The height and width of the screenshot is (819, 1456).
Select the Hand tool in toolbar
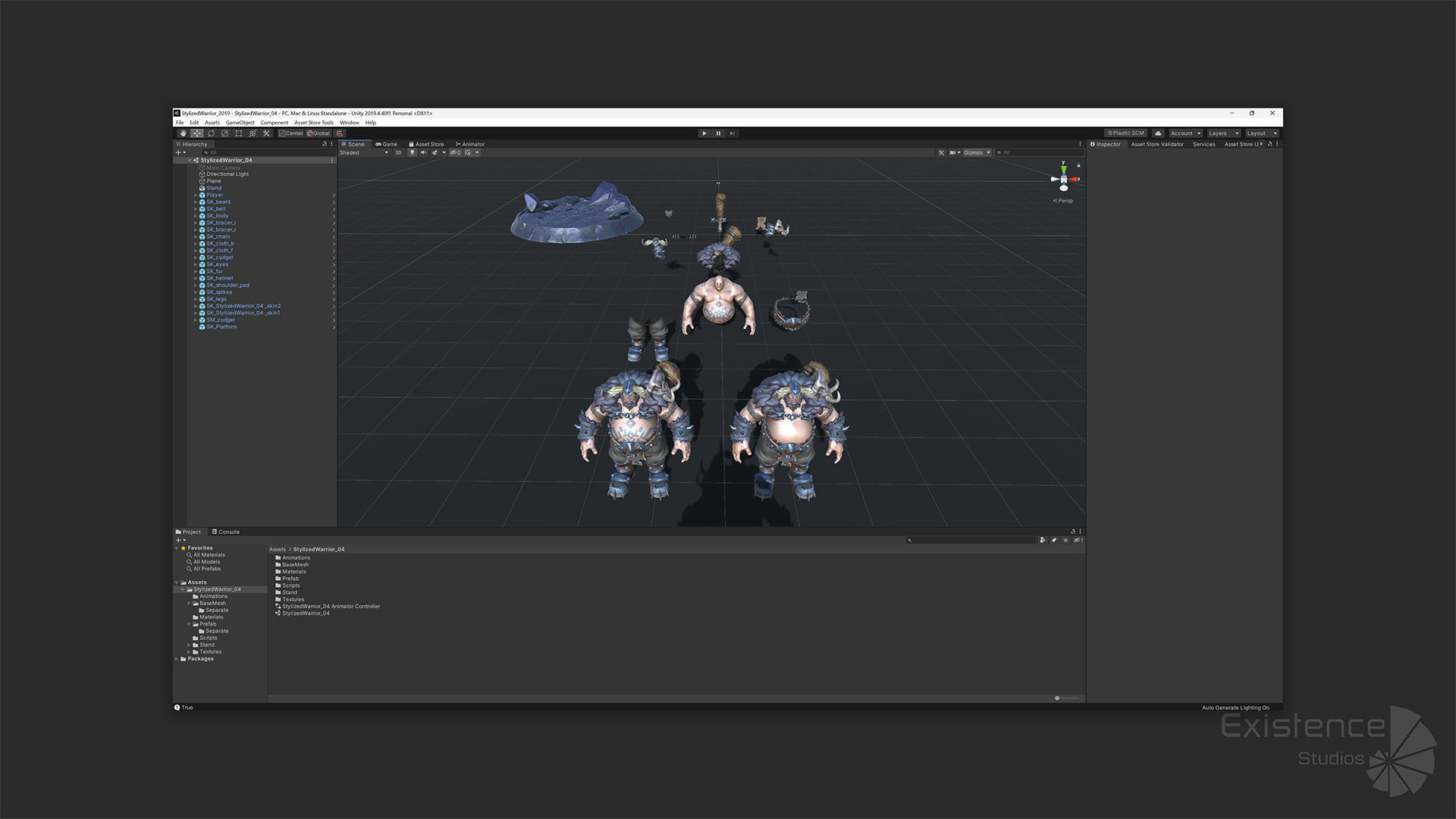pyautogui.click(x=183, y=133)
